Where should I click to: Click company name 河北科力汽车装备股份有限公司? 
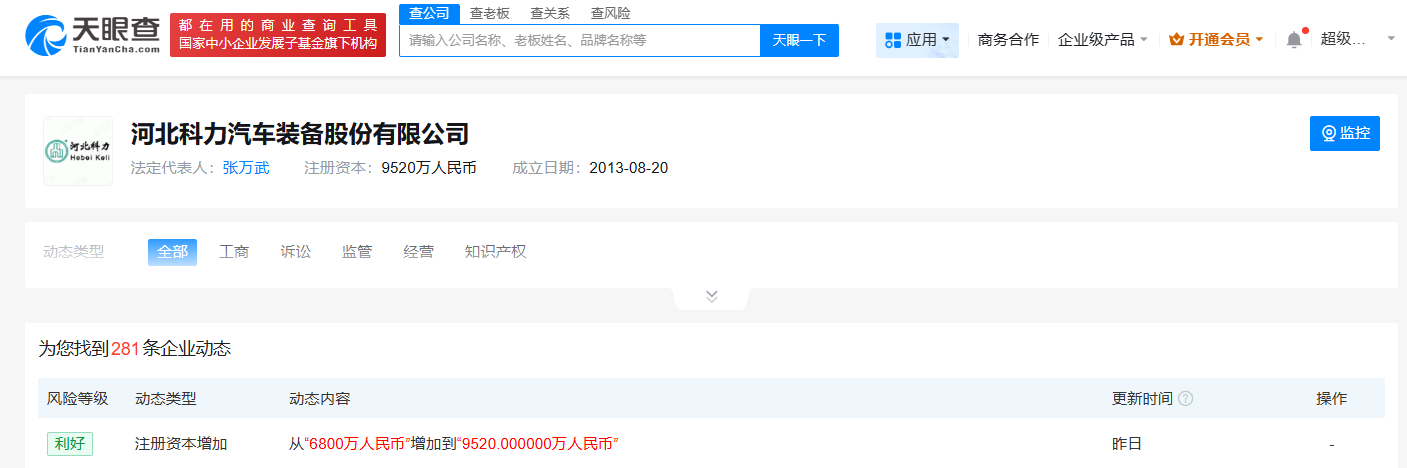300,133
